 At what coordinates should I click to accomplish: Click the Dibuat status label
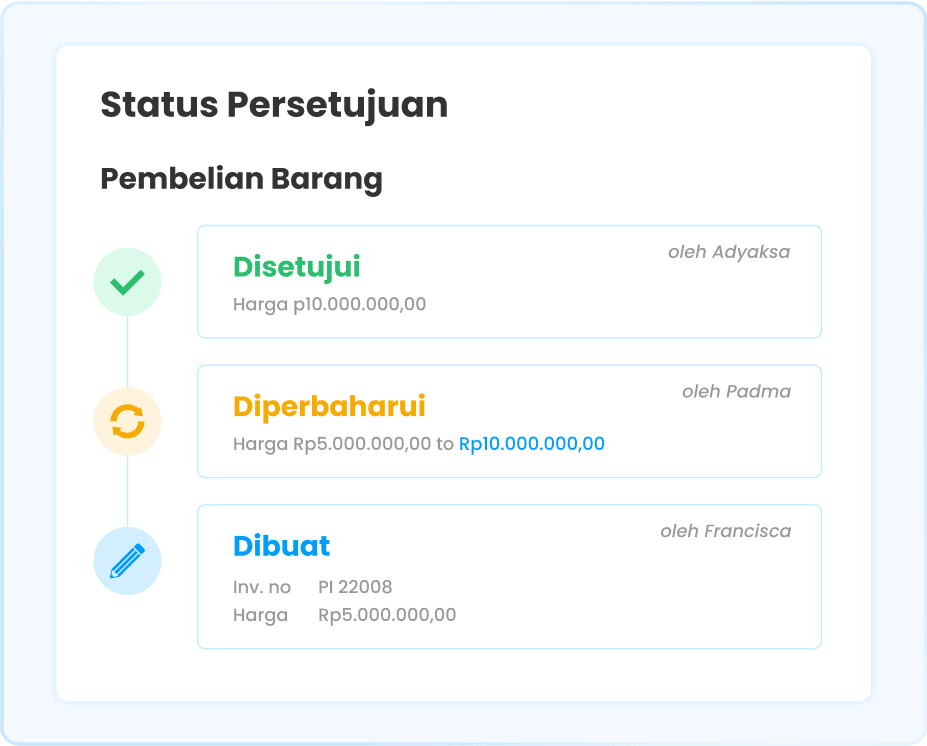[x=281, y=546]
